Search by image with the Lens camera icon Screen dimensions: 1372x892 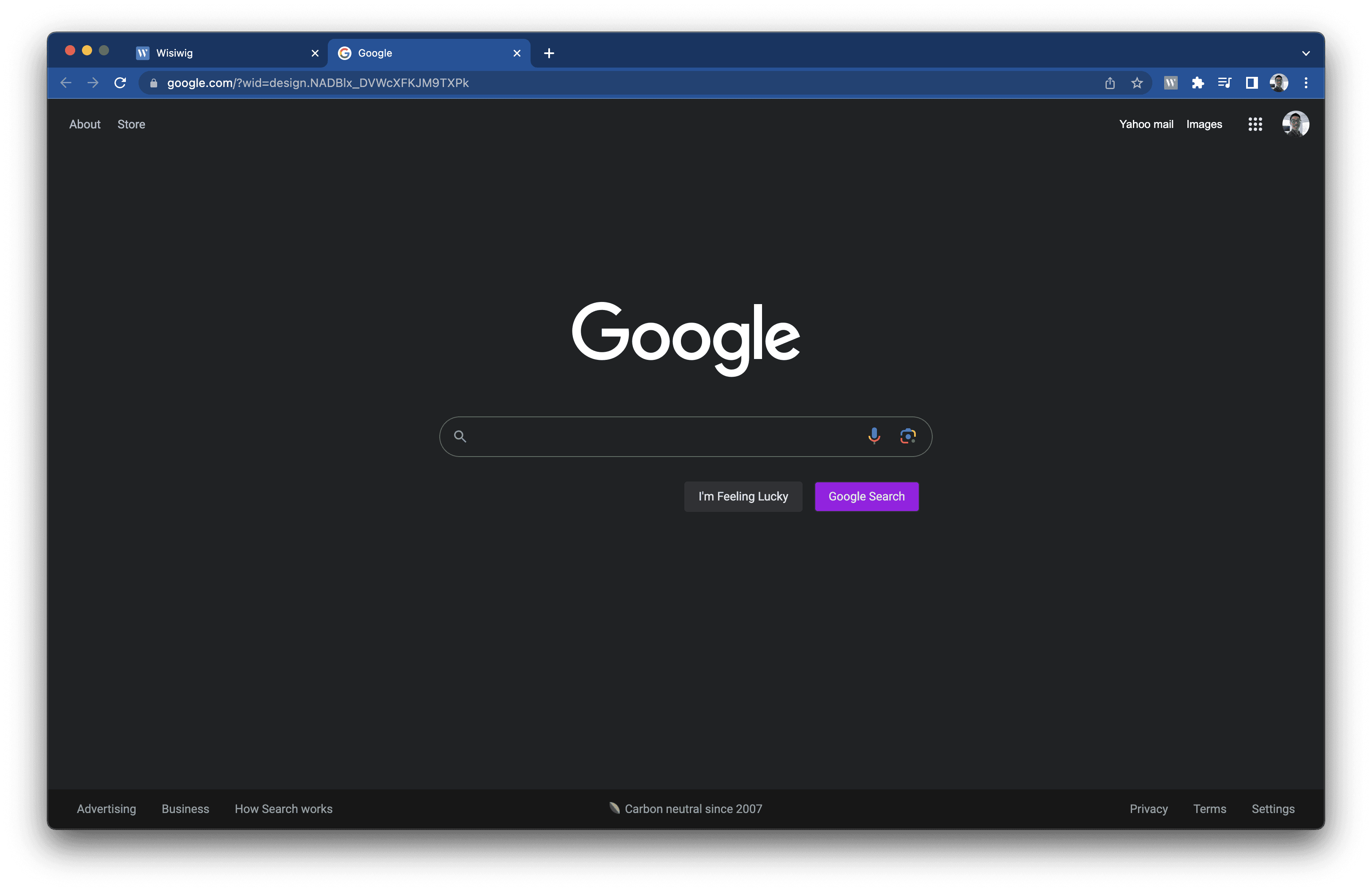tap(907, 437)
